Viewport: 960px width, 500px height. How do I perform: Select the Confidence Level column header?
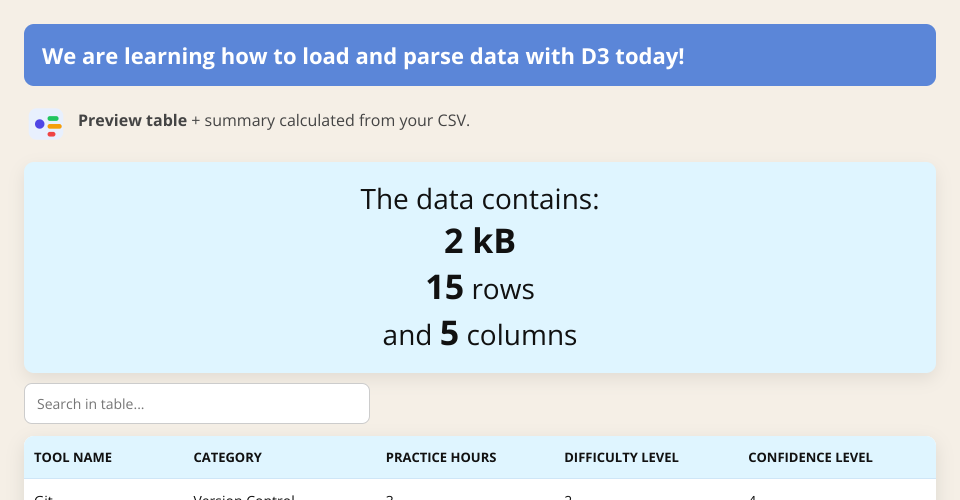coord(810,458)
